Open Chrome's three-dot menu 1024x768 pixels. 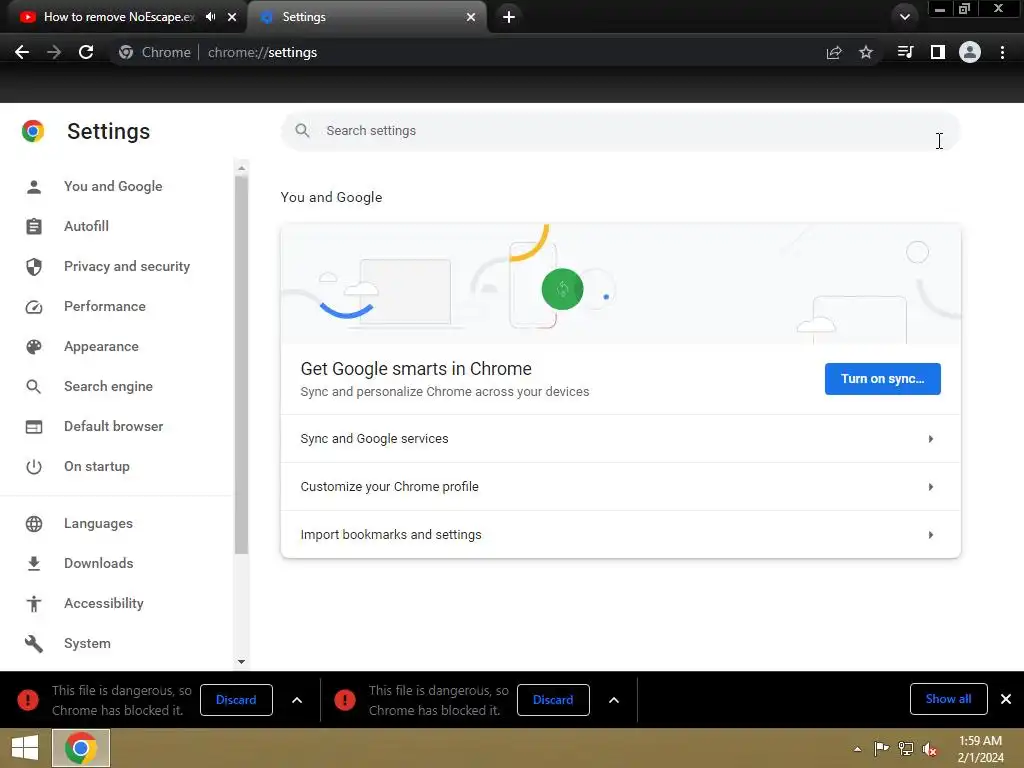[x=1002, y=52]
